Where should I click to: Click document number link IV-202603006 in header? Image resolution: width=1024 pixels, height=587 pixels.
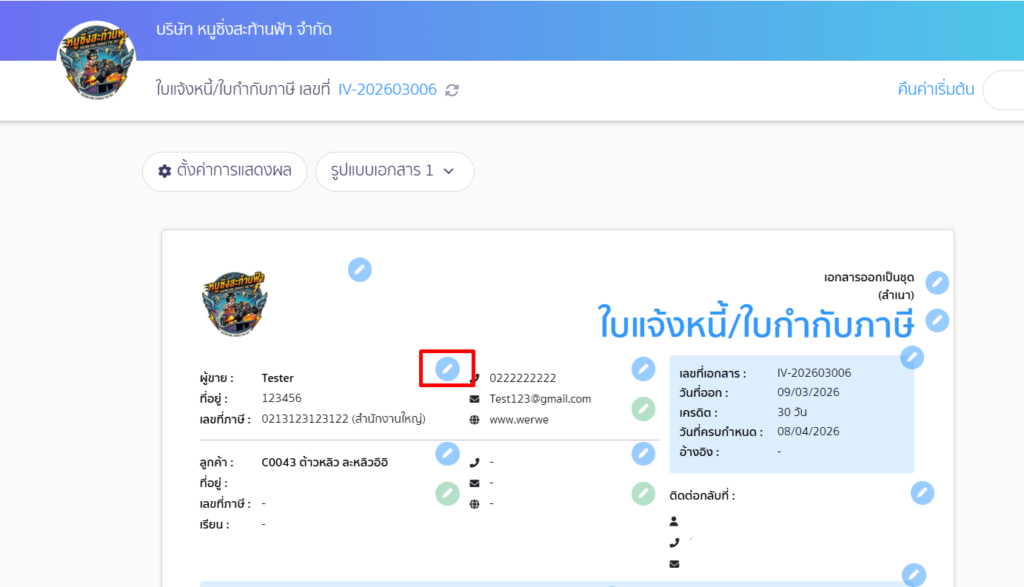386,89
